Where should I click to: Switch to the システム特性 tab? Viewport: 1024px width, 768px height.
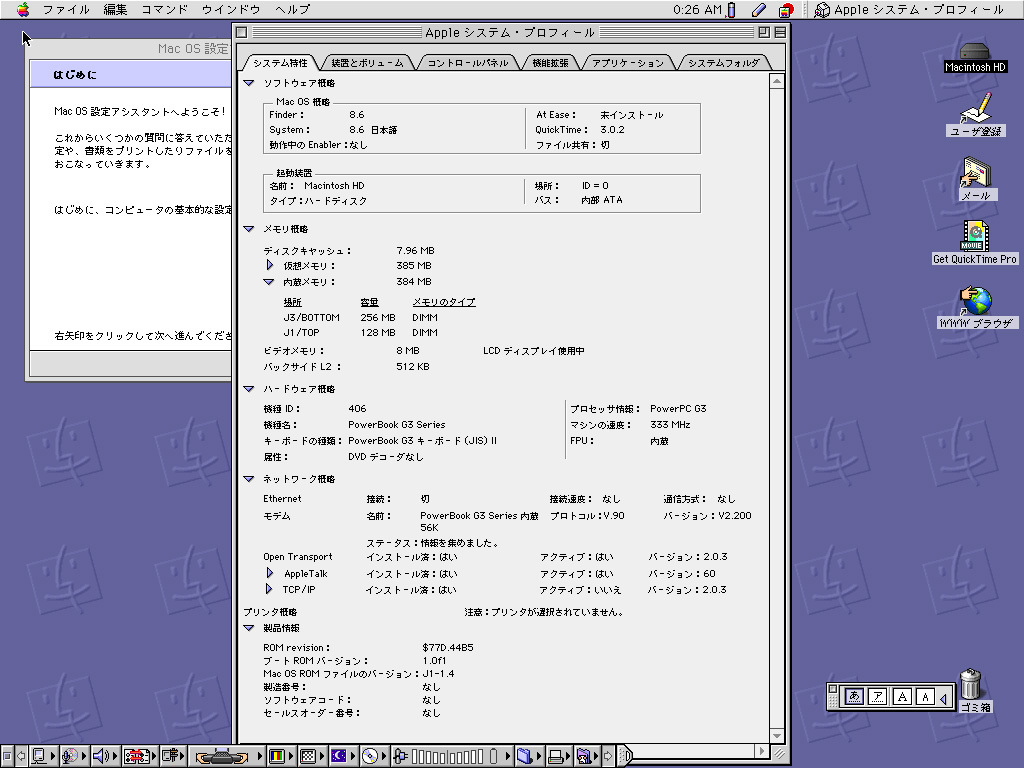coord(280,63)
